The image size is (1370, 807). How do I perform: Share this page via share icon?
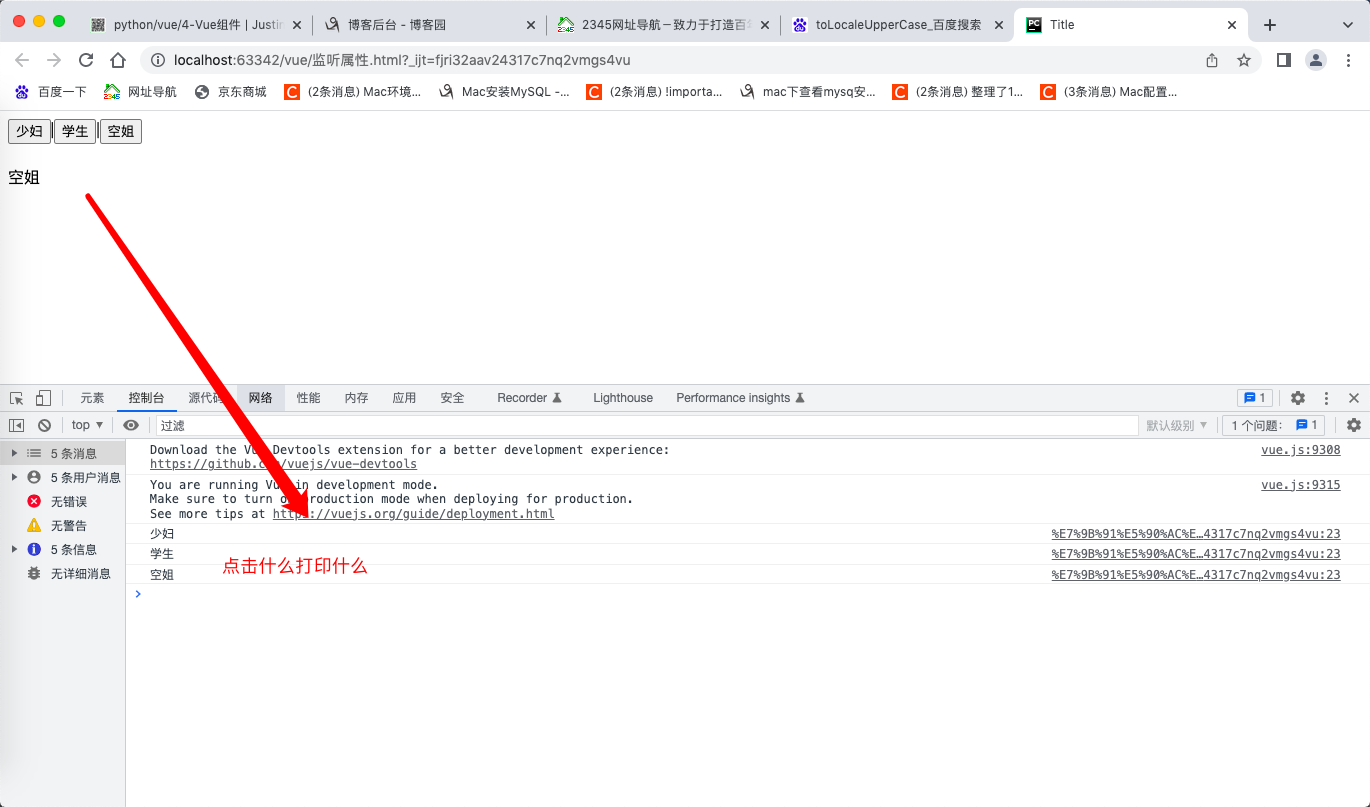[x=1212, y=60]
